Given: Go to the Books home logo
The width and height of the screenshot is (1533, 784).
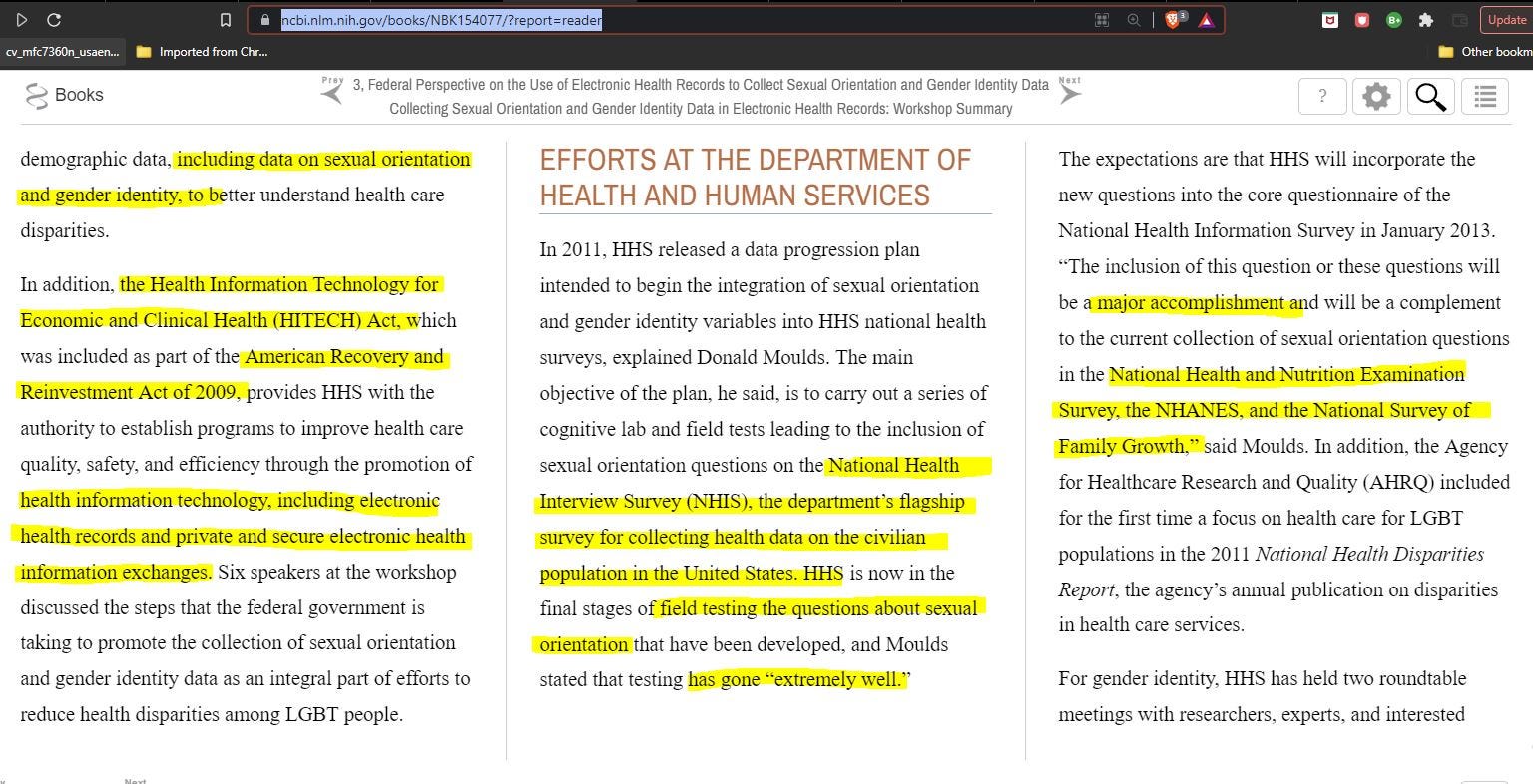Looking at the screenshot, I should [x=64, y=95].
